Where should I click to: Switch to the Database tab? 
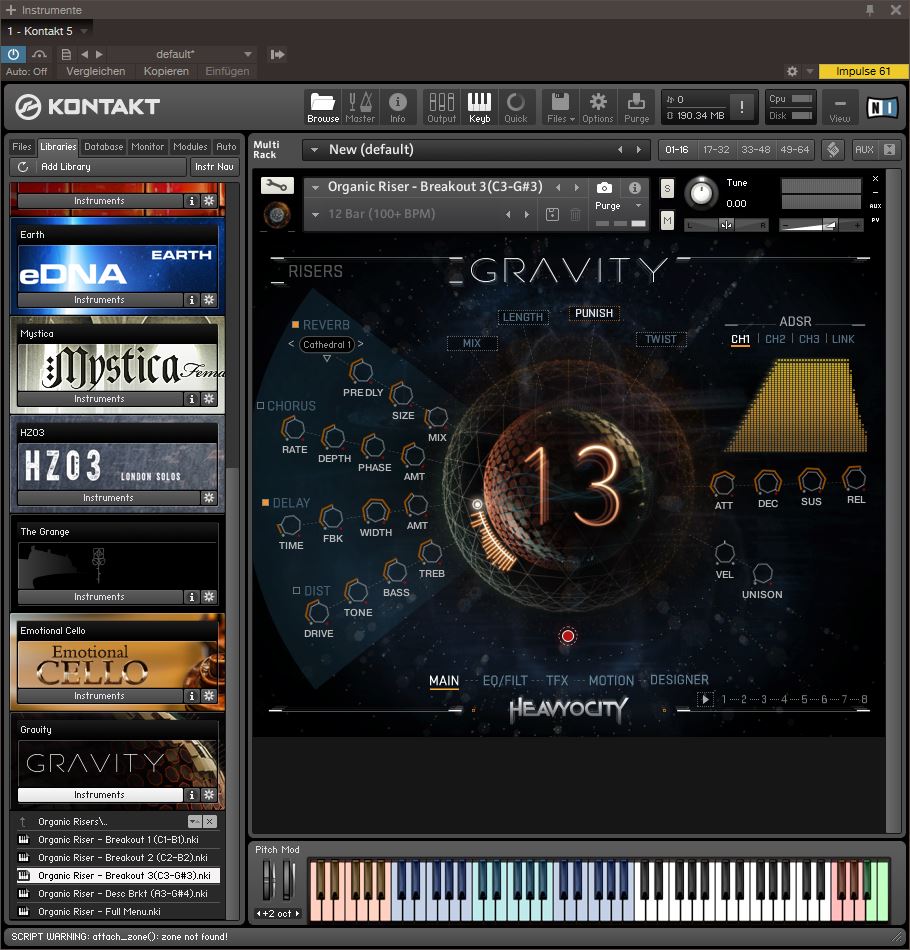[x=104, y=147]
